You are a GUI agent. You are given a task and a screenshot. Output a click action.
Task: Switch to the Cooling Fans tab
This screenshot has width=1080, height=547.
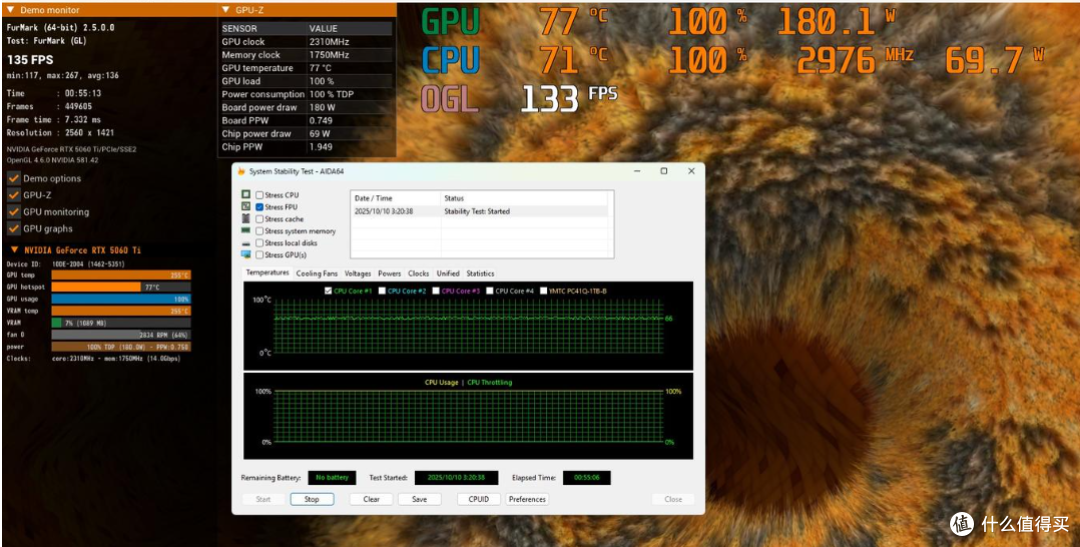pyautogui.click(x=317, y=274)
